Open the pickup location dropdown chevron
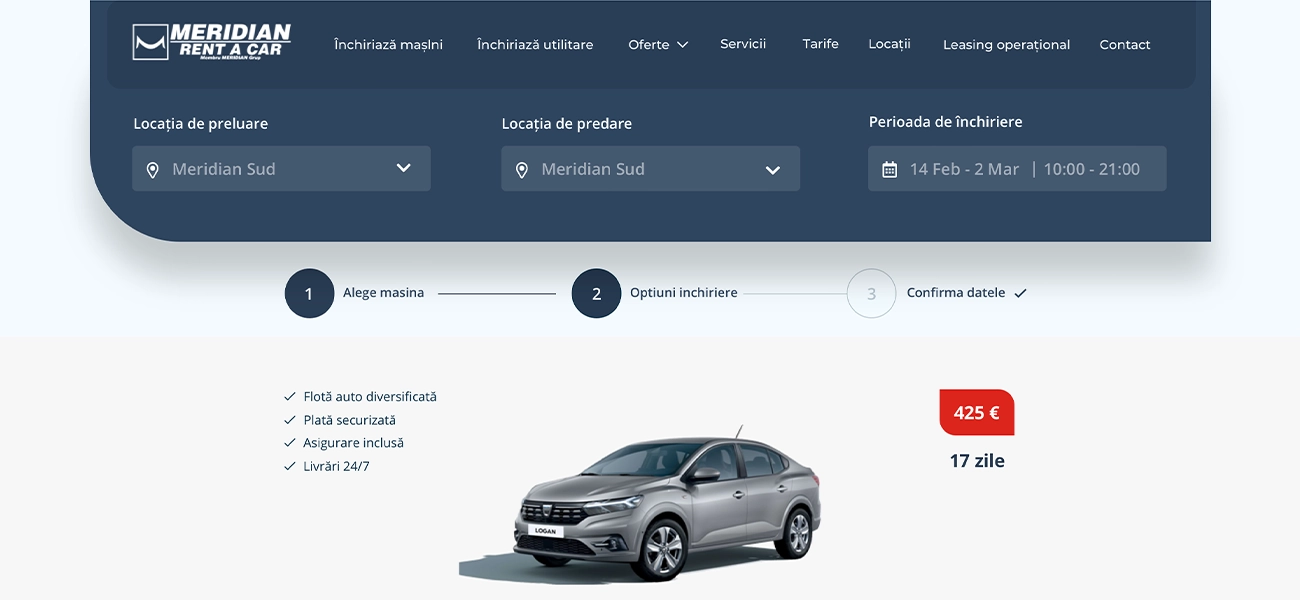1300x600 pixels. 403,168
